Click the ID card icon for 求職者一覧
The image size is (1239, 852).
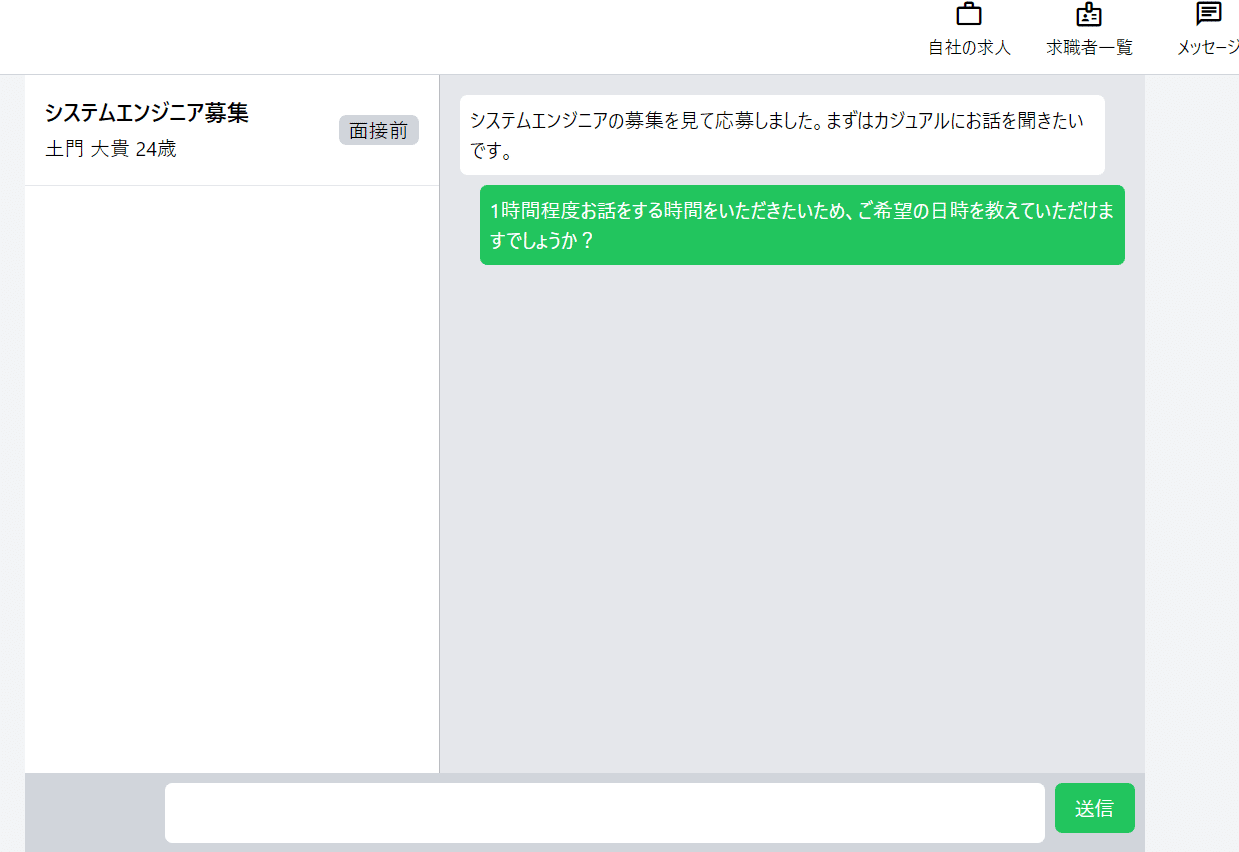[1089, 15]
